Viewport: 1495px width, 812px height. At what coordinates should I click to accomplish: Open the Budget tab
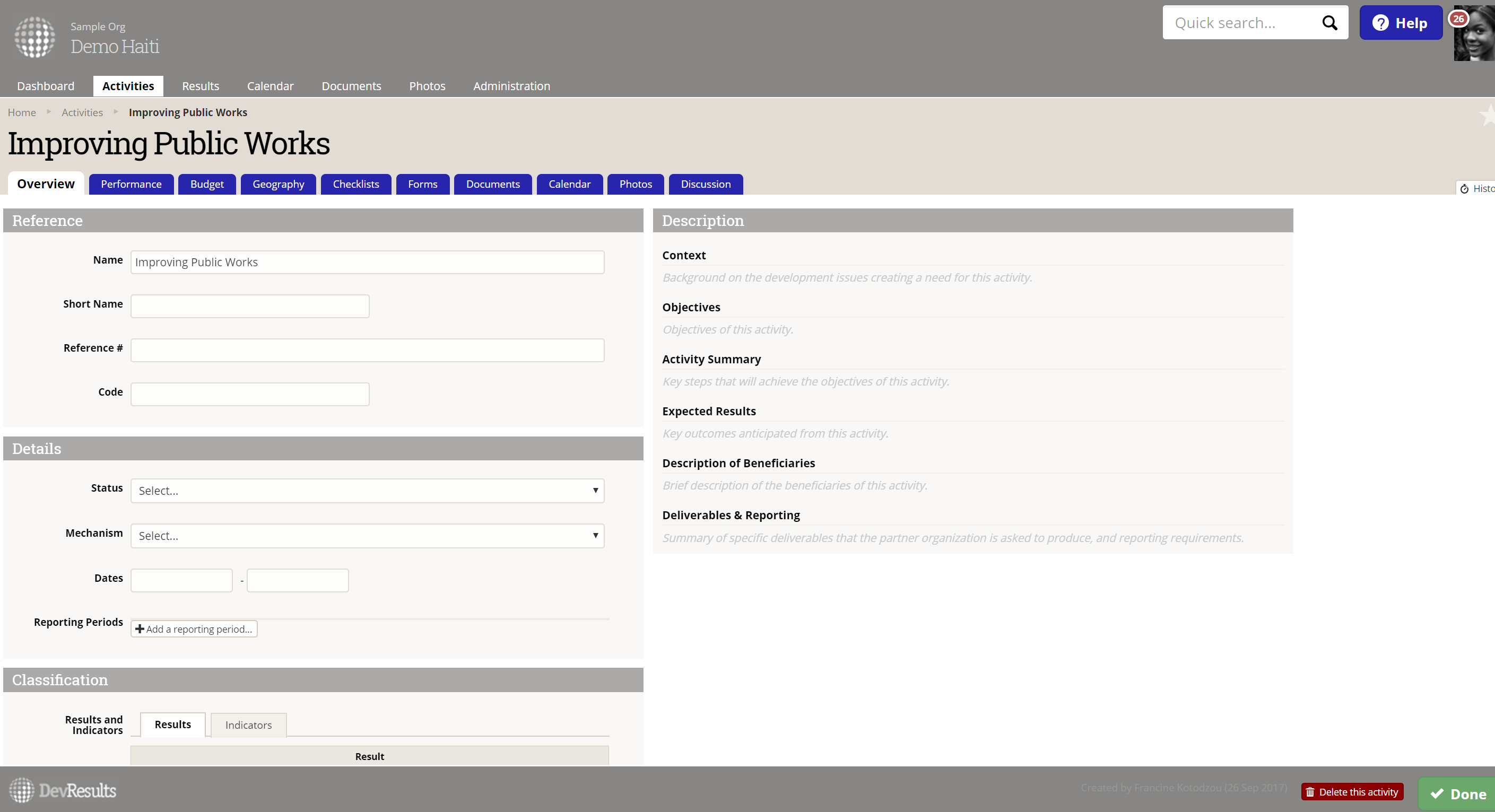point(206,184)
